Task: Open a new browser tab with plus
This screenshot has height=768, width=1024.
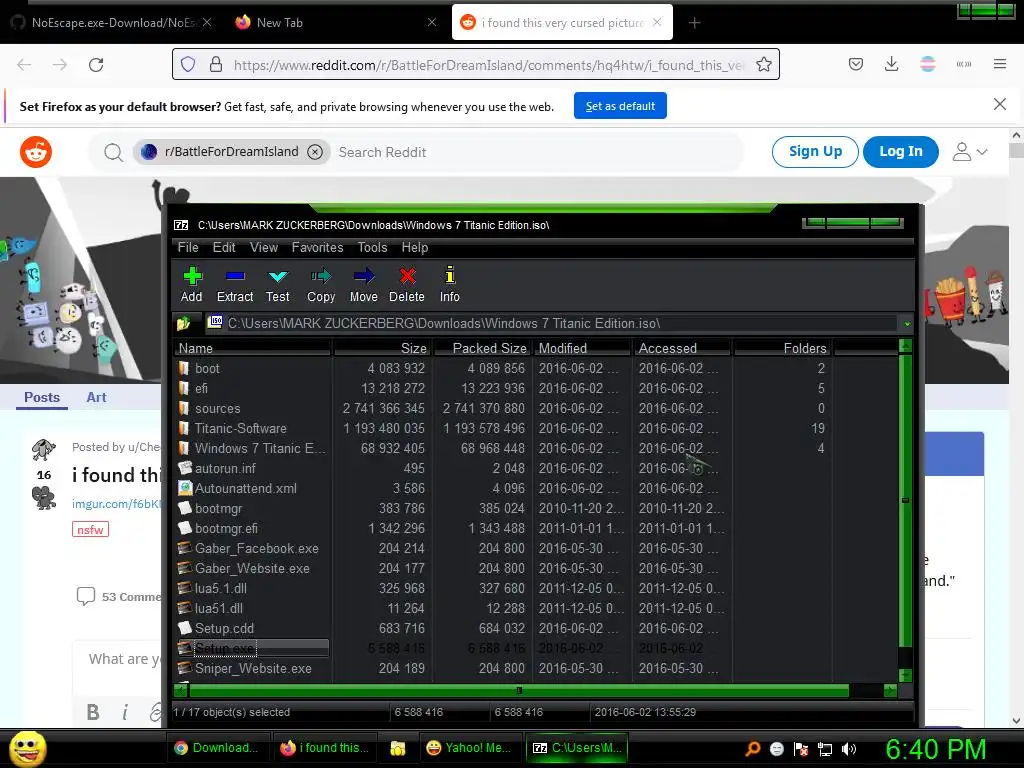Action: (x=694, y=23)
